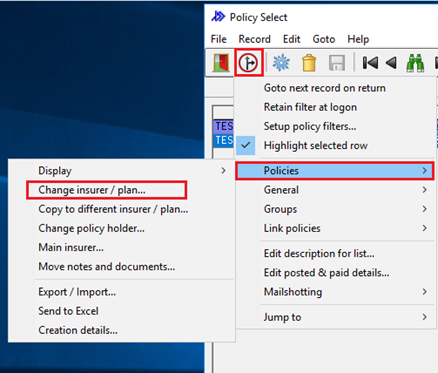Click the green binoculars search icon
Screen dimensions: 438x373
pyautogui.click(x=415, y=63)
